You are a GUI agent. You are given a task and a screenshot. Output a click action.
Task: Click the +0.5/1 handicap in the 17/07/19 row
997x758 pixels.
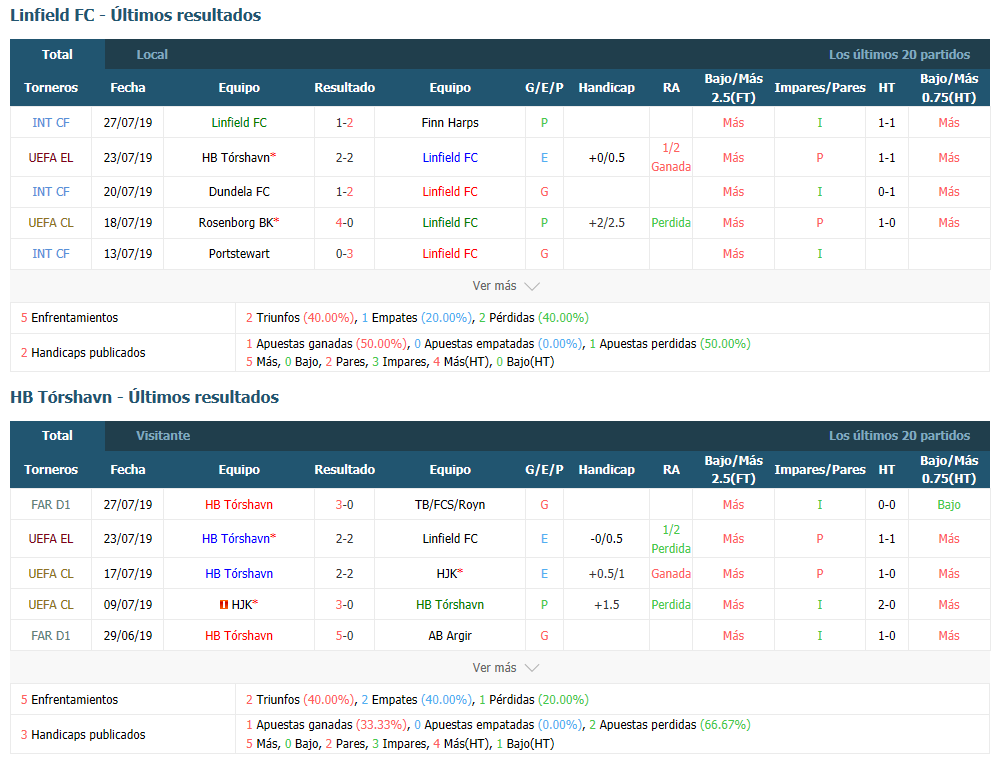(607, 574)
